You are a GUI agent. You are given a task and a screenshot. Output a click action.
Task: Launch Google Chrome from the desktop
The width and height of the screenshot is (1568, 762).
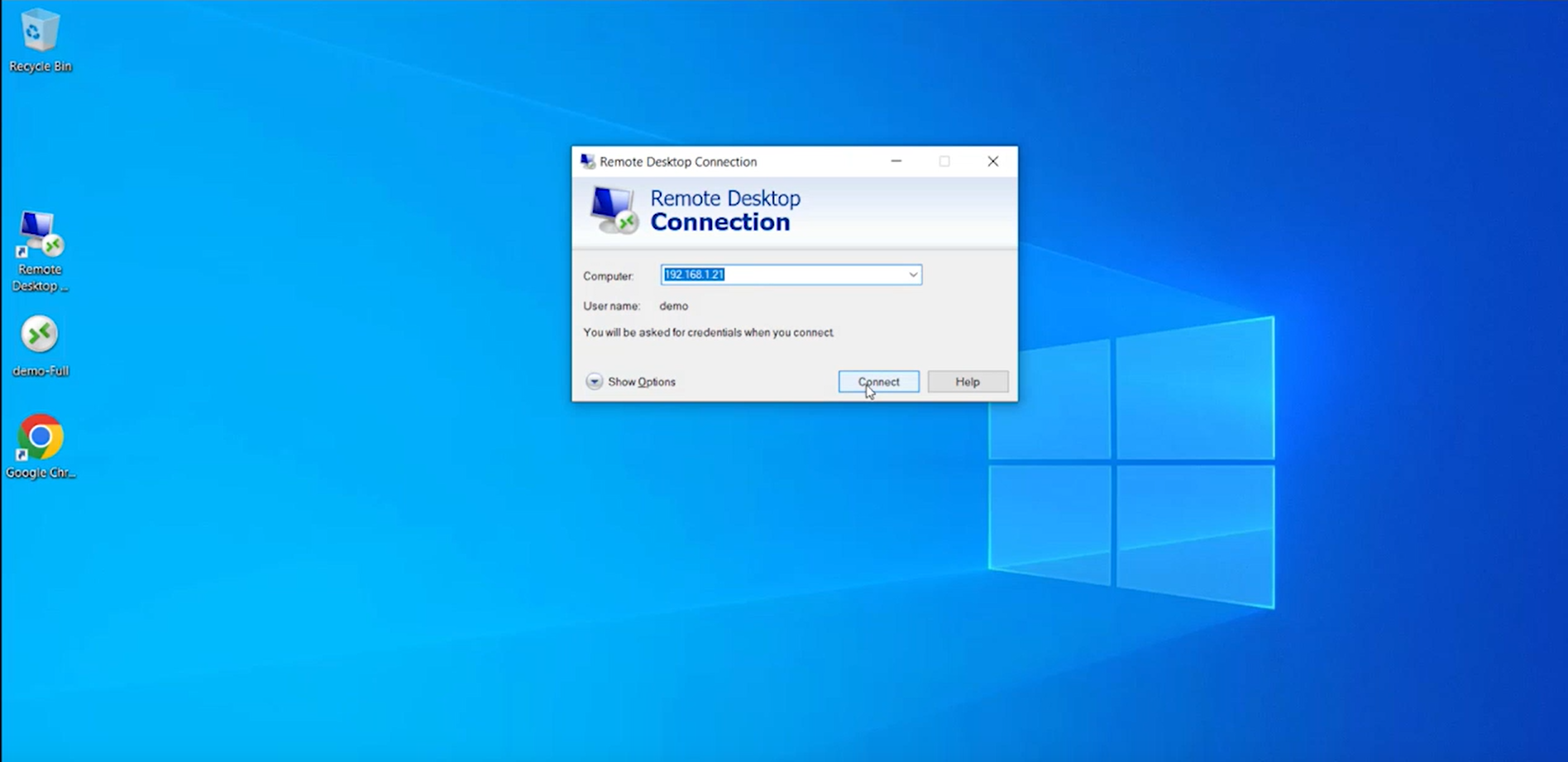pos(39,436)
